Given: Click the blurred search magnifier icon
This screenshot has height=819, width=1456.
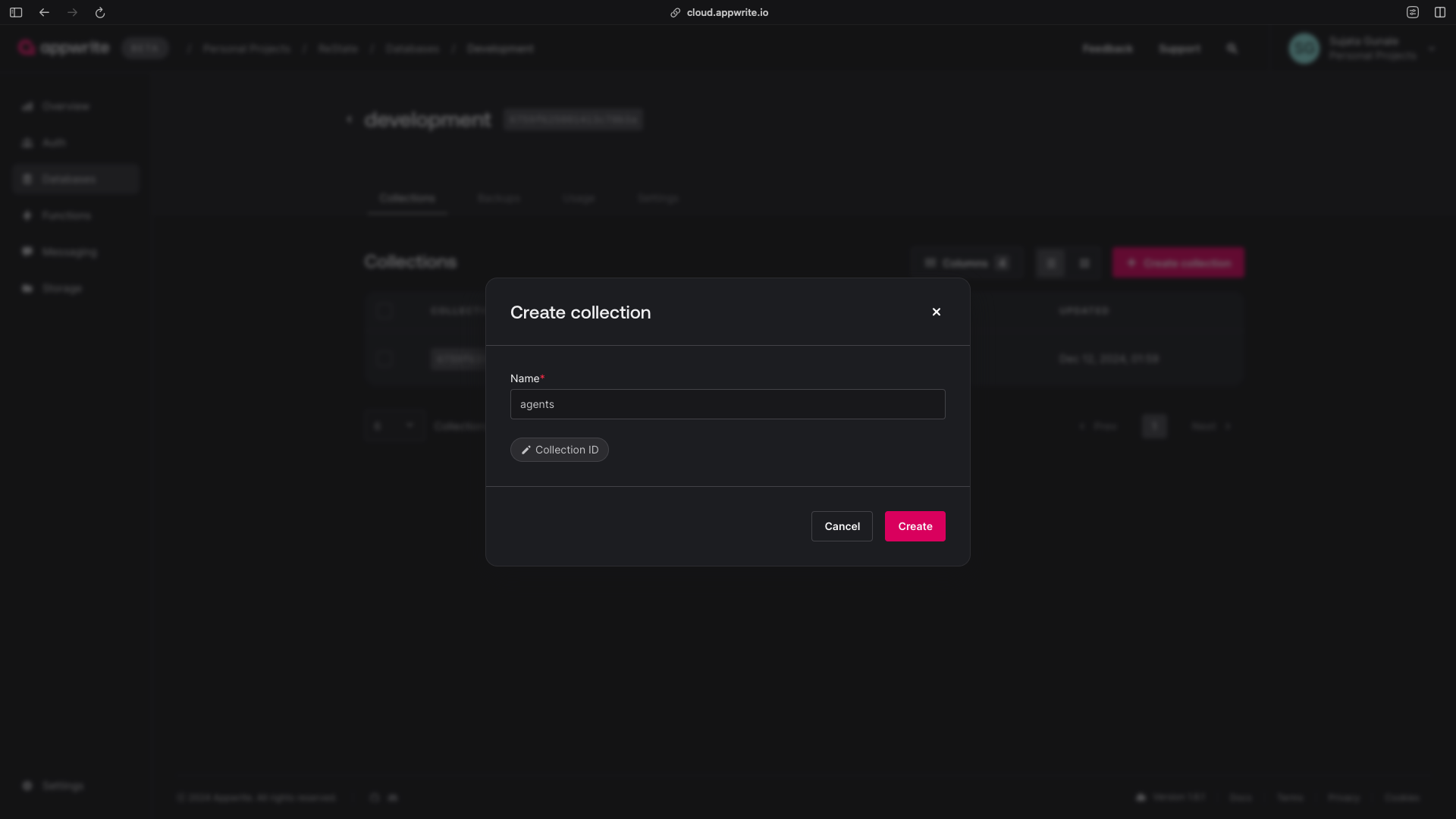Looking at the screenshot, I should (1232, 49).
